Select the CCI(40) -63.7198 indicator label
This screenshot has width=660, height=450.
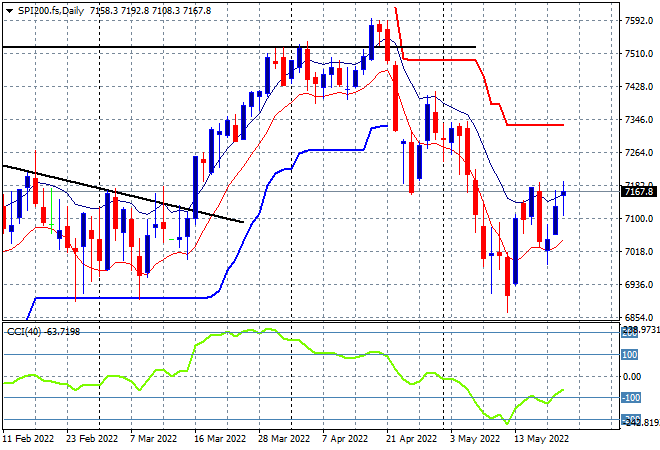[43, 332]
